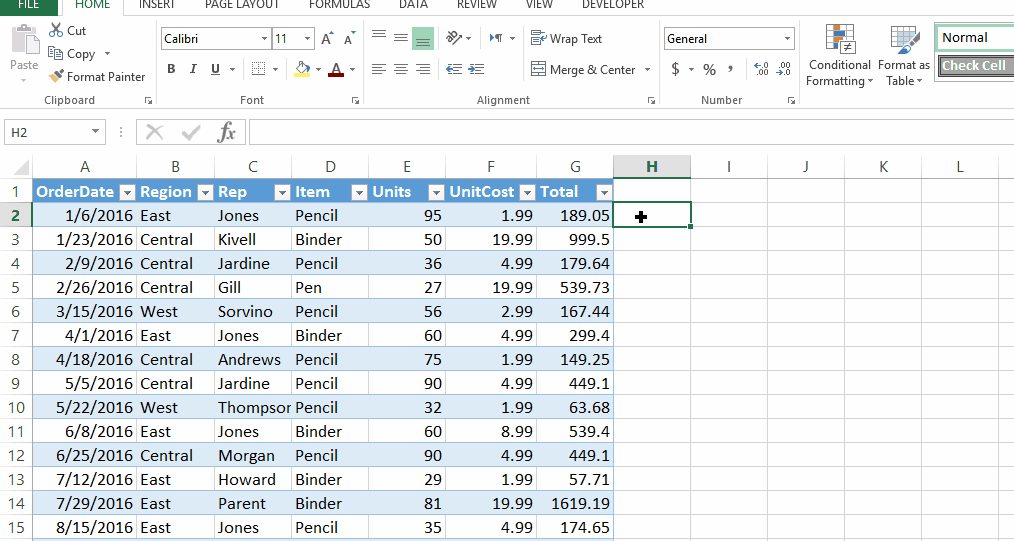Select the Format Painter brush

tap(56, 76)
